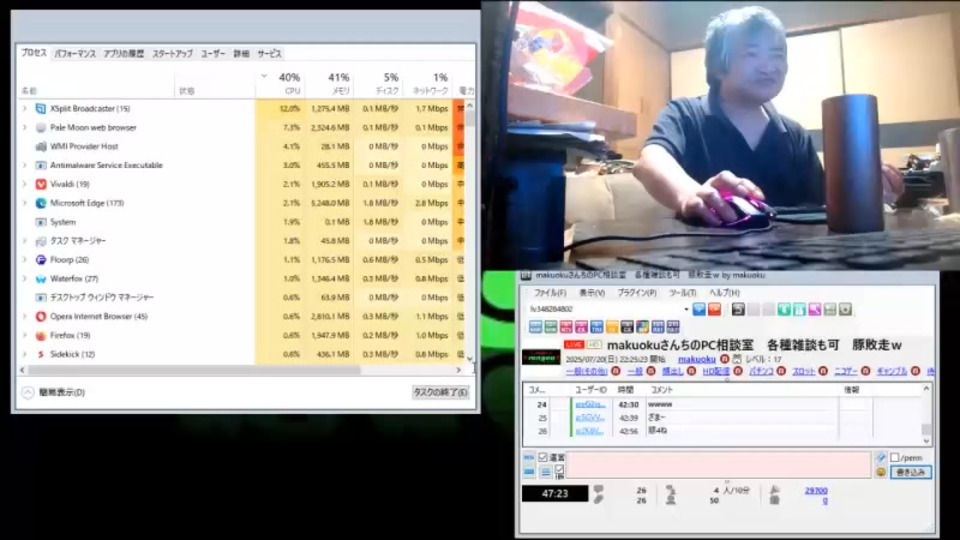
Task: Click the 書き込み post button
Action: [x=910, y=472]
